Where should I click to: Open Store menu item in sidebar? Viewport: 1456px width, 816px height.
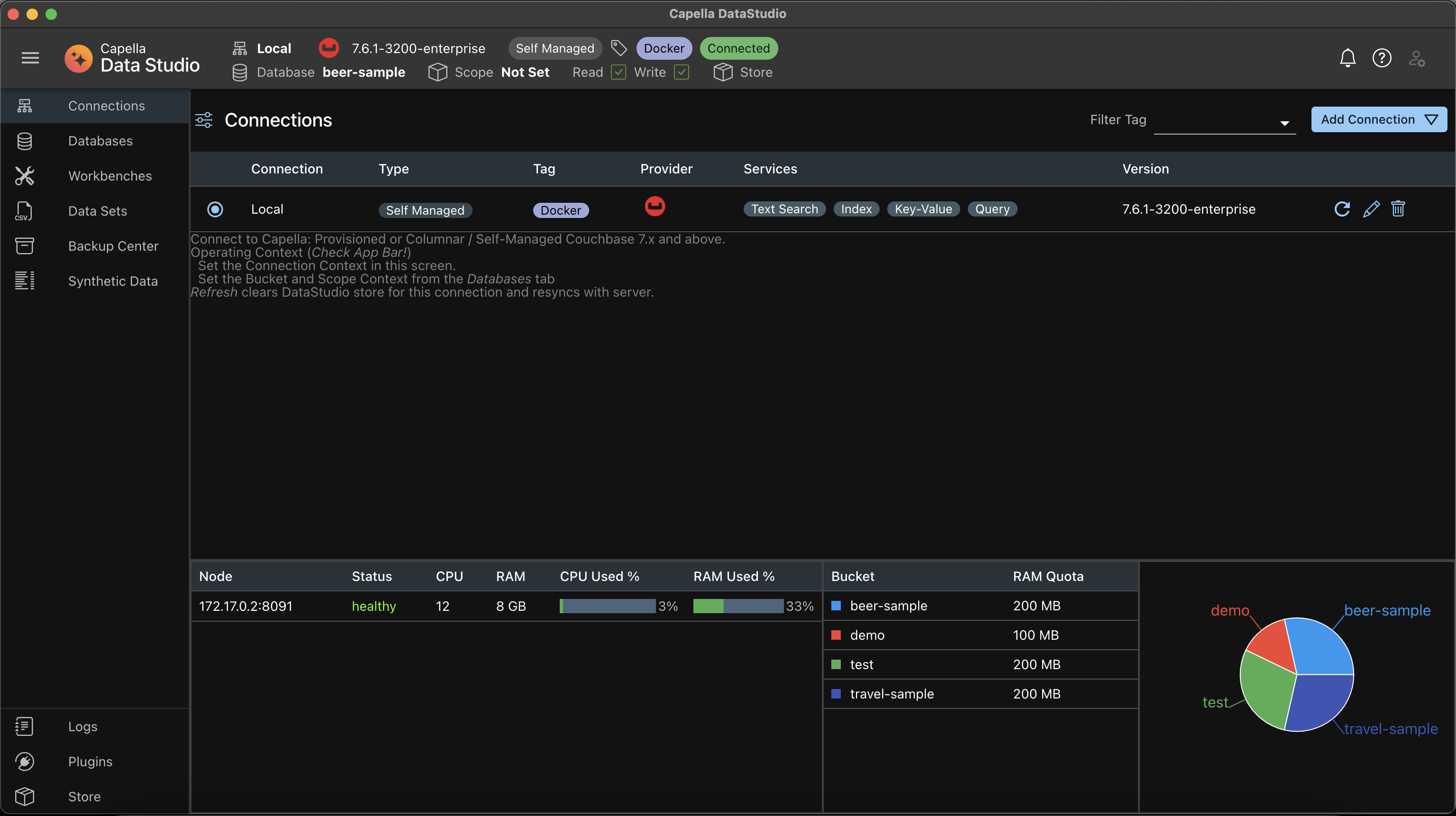[x=95, y=796]
